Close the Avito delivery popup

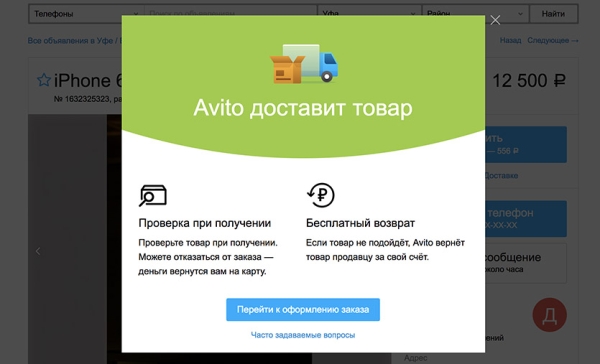pyautogui.click(x=495, y=20)
